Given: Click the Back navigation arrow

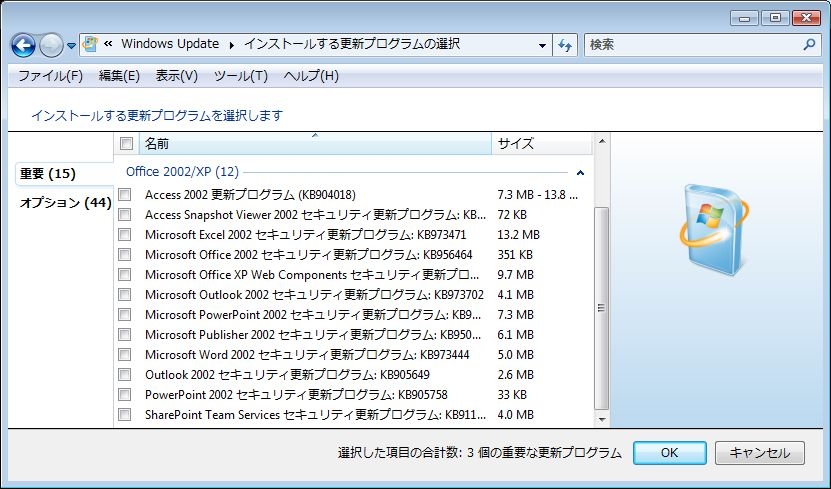Looking at the screenshot, I should click(23, 46).
